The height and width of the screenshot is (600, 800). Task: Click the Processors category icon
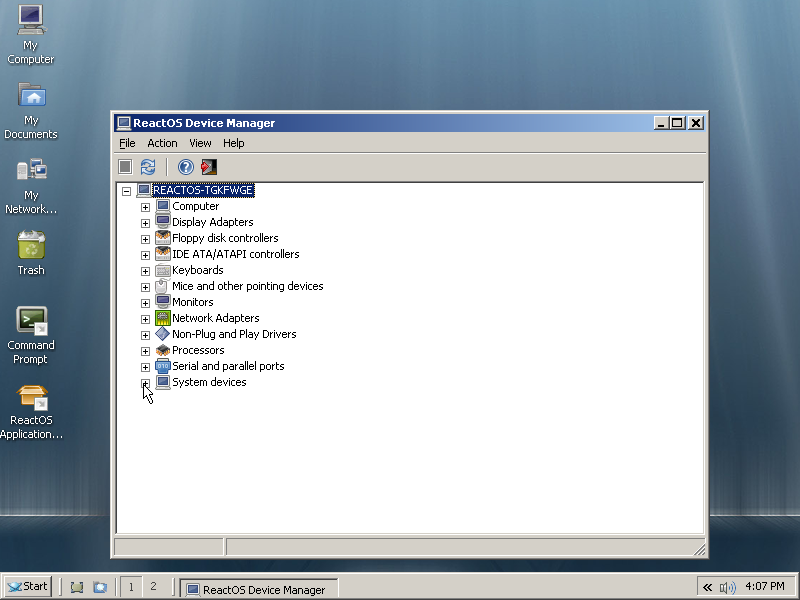(x=163, y=350)
